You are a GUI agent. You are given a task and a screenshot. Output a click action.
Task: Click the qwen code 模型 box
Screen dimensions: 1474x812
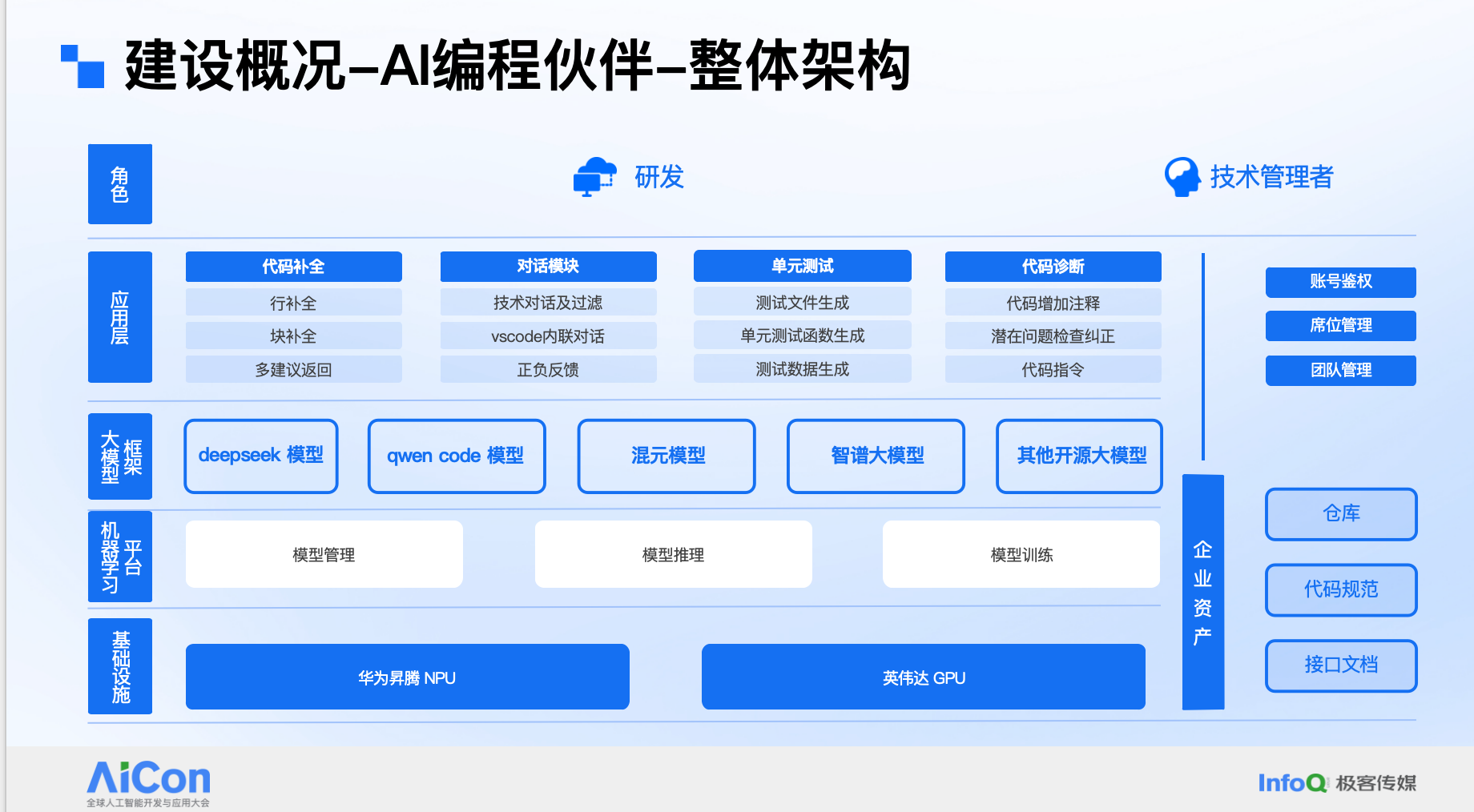[457, 456]
